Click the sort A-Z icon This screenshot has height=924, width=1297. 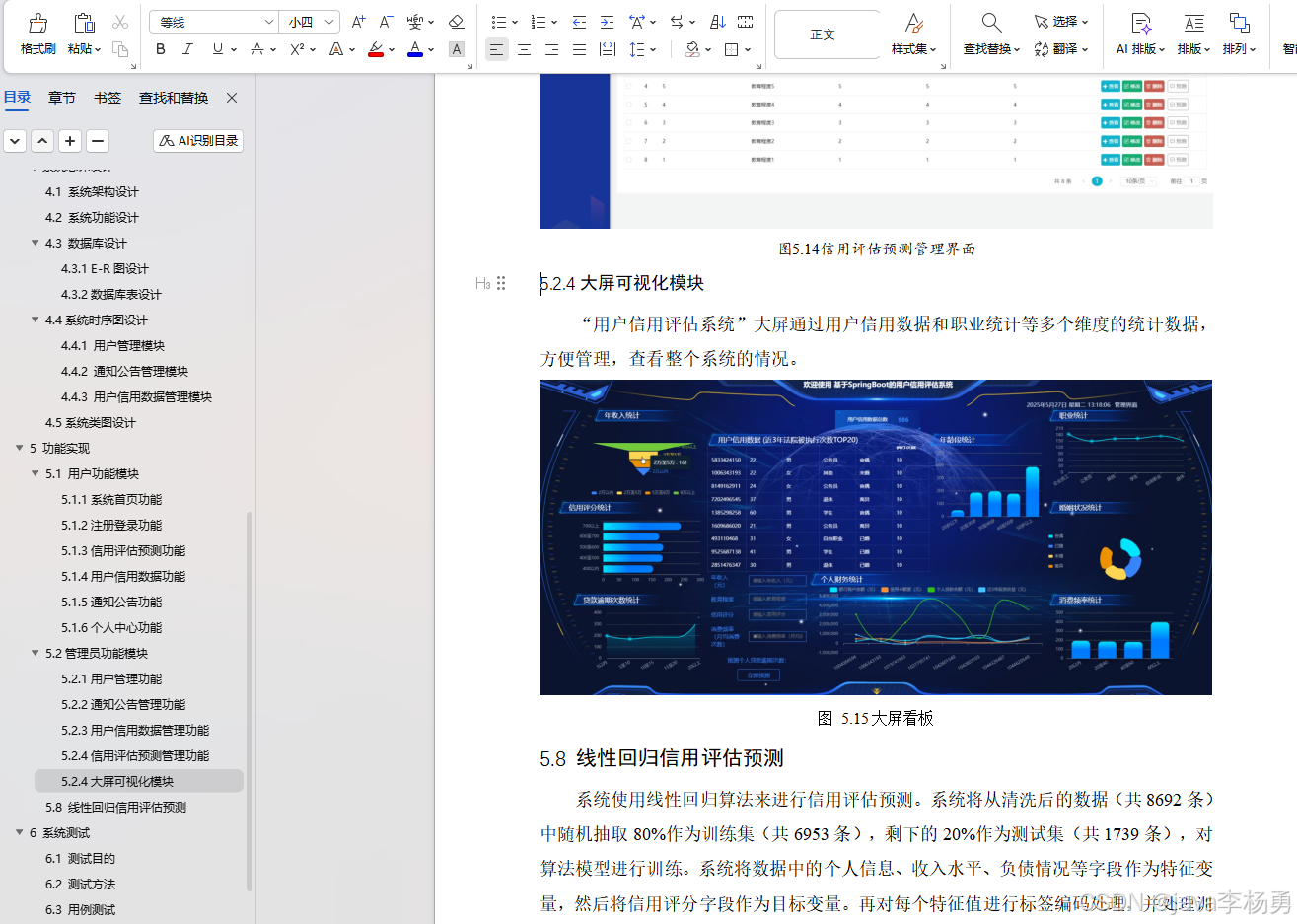click(718, 22)
